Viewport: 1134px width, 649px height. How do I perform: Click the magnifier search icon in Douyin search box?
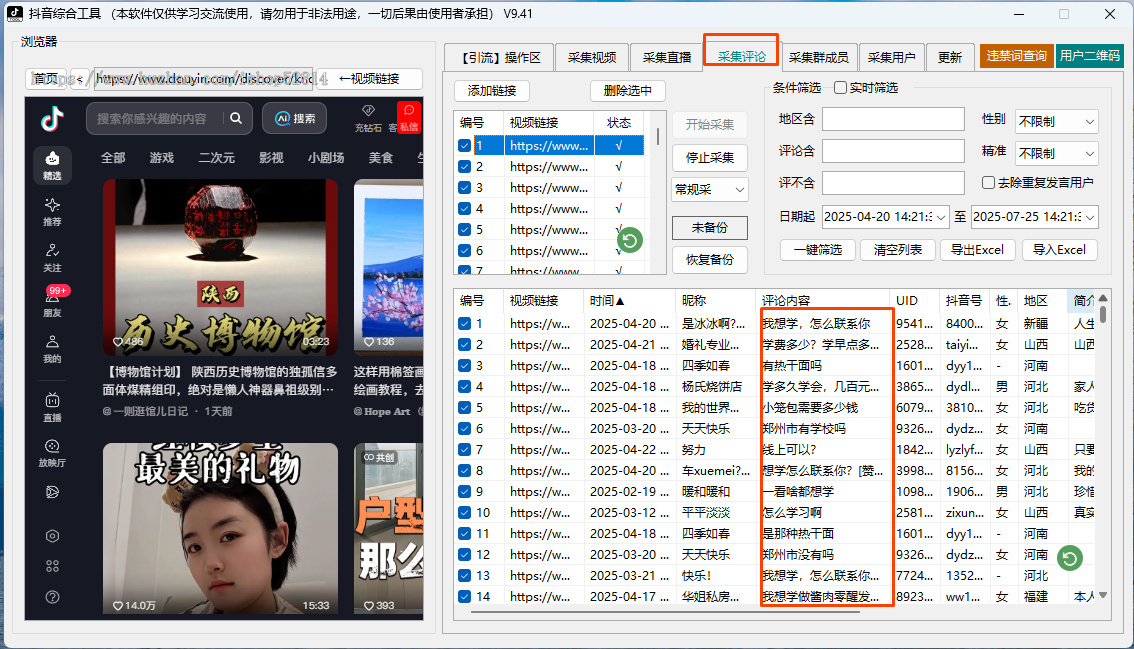(x=236, y=118)
